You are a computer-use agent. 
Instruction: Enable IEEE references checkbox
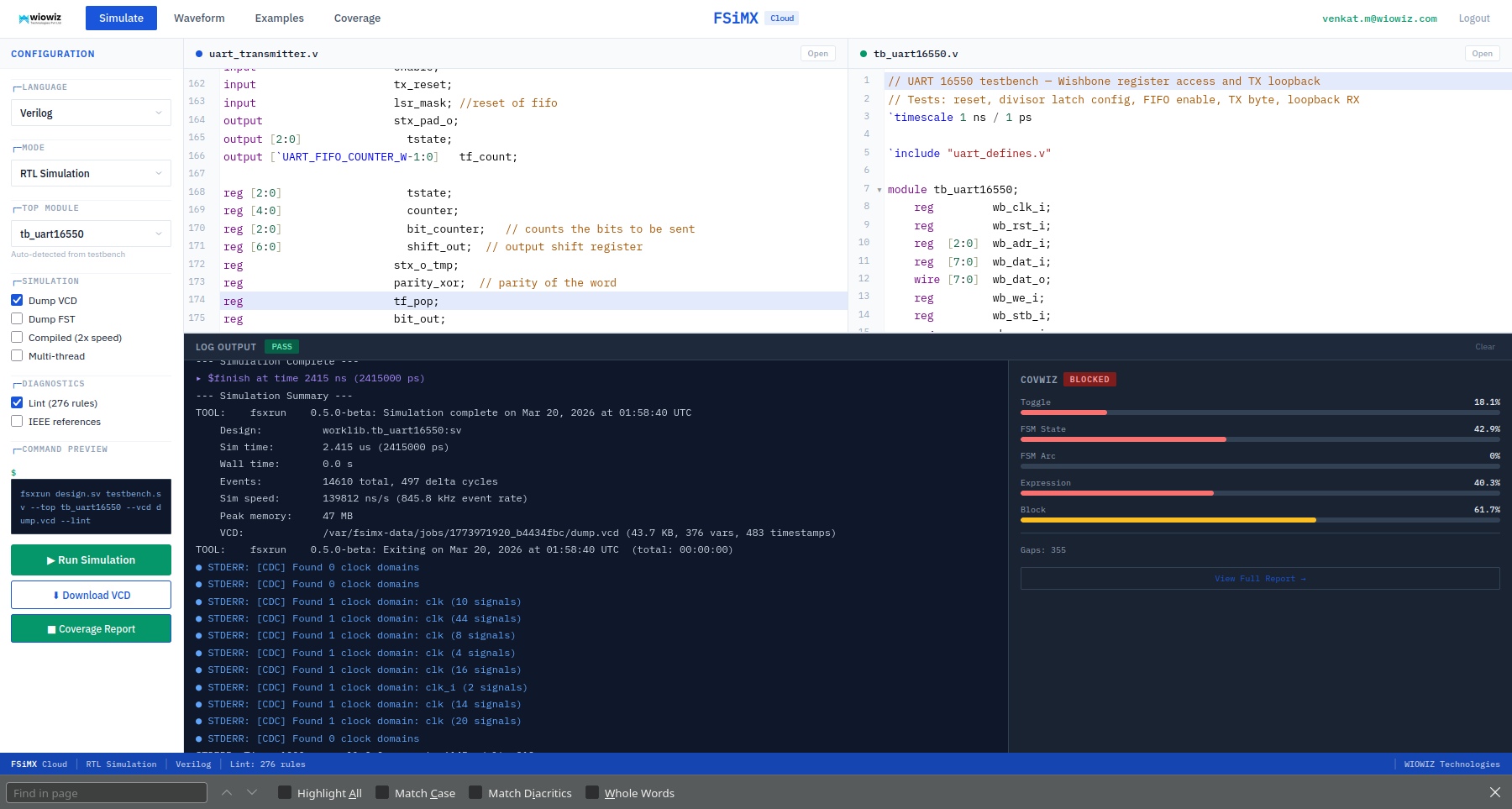17,421
